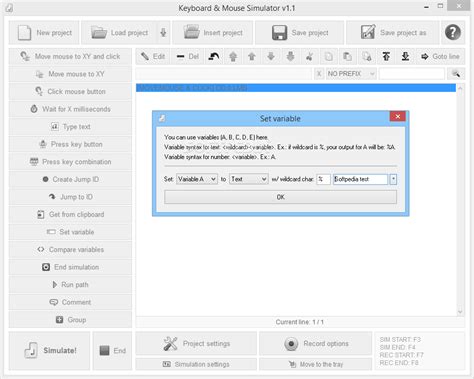Open the Load project button
This screenshot has height=379, width=474.
[x=119, y=33]
